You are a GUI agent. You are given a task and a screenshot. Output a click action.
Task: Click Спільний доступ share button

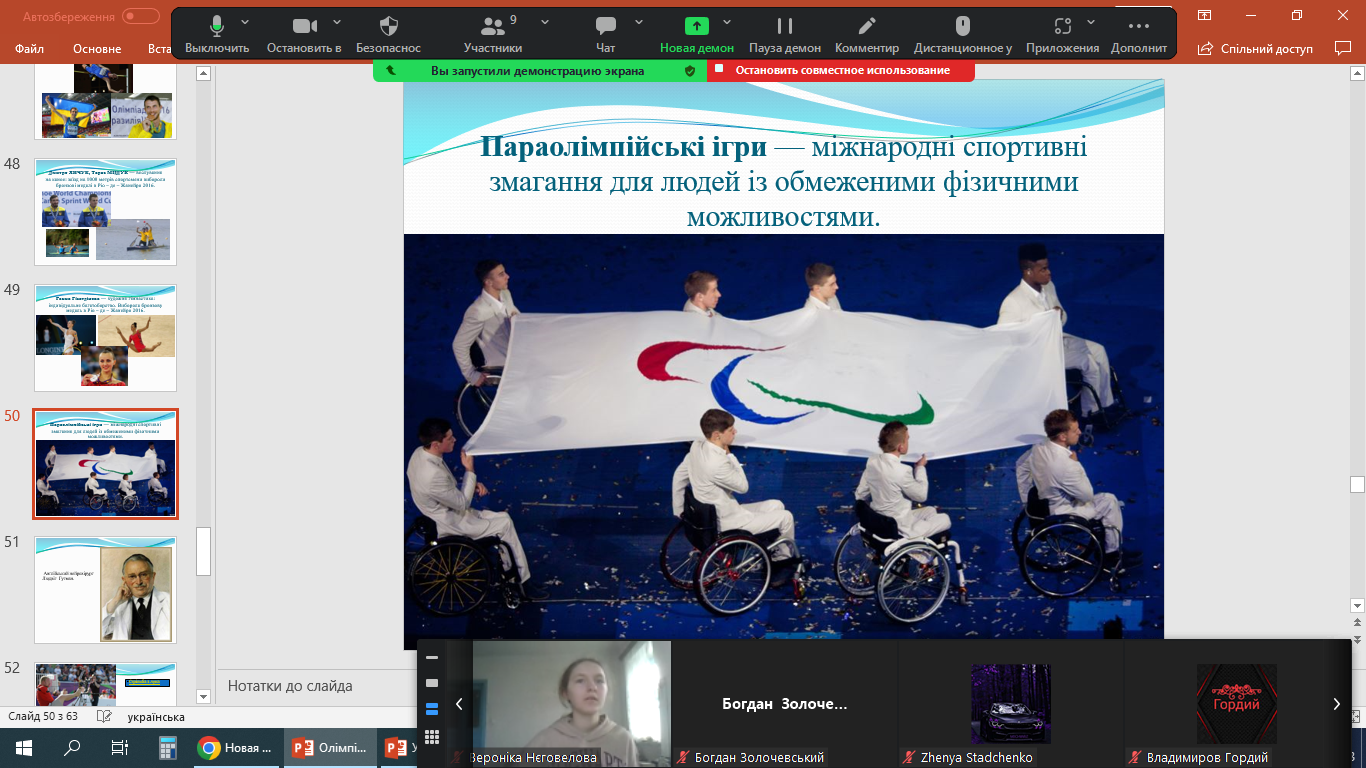coord(1256,48)
